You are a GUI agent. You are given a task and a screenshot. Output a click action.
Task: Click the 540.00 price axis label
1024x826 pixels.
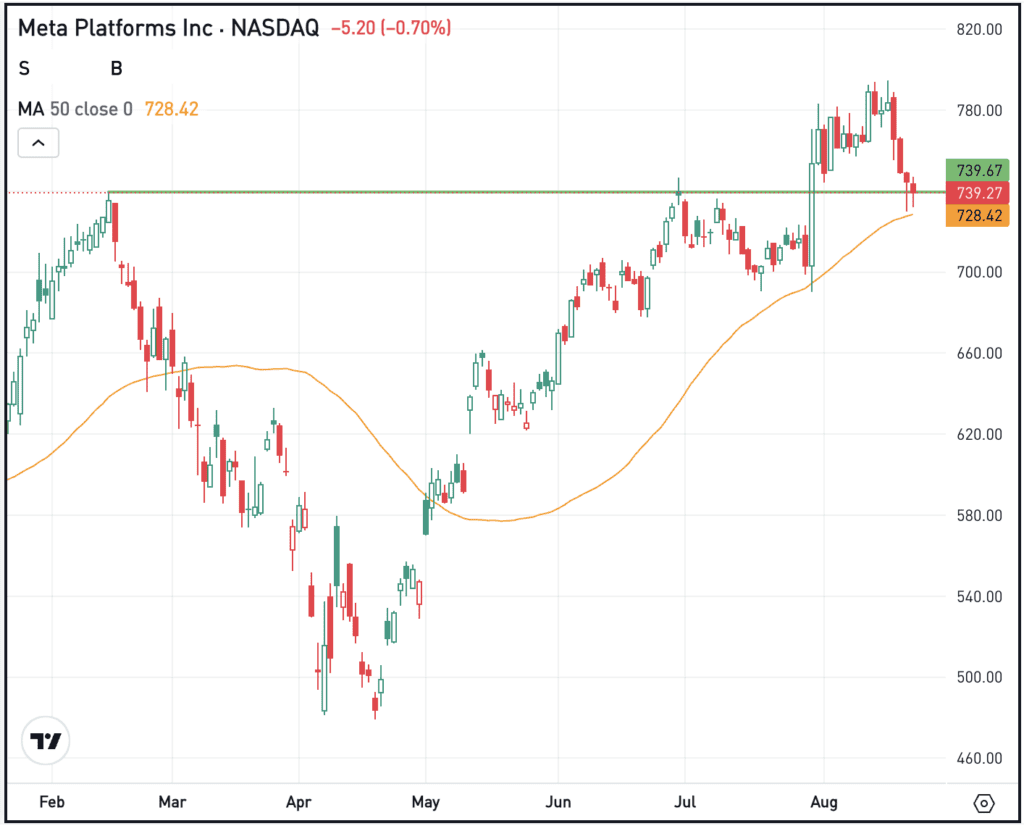[979, 596]
